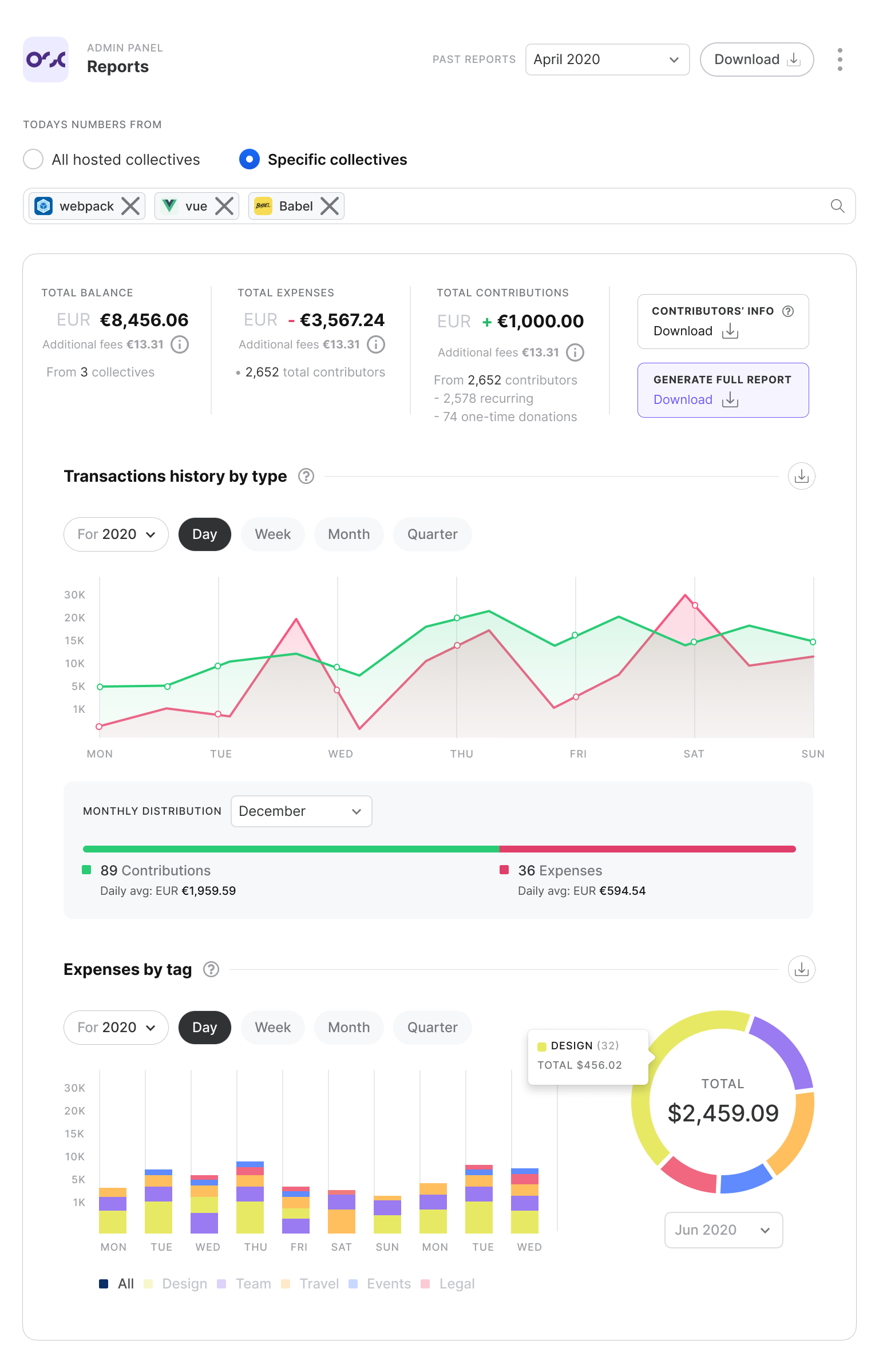Download the Transactions history chart
The height and width of the screenshot is (1372, 879).
pyautogui.click(x=801, y=476)
